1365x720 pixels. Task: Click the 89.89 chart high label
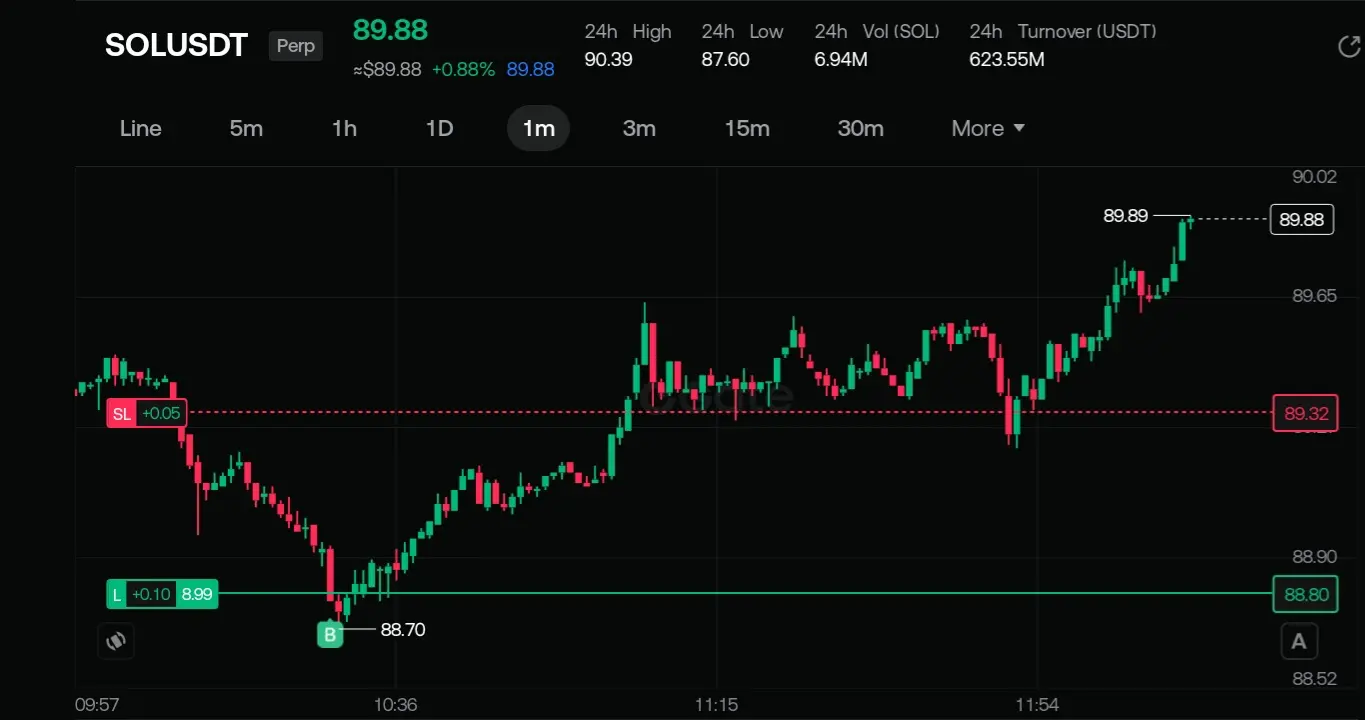coord(1126,215)
